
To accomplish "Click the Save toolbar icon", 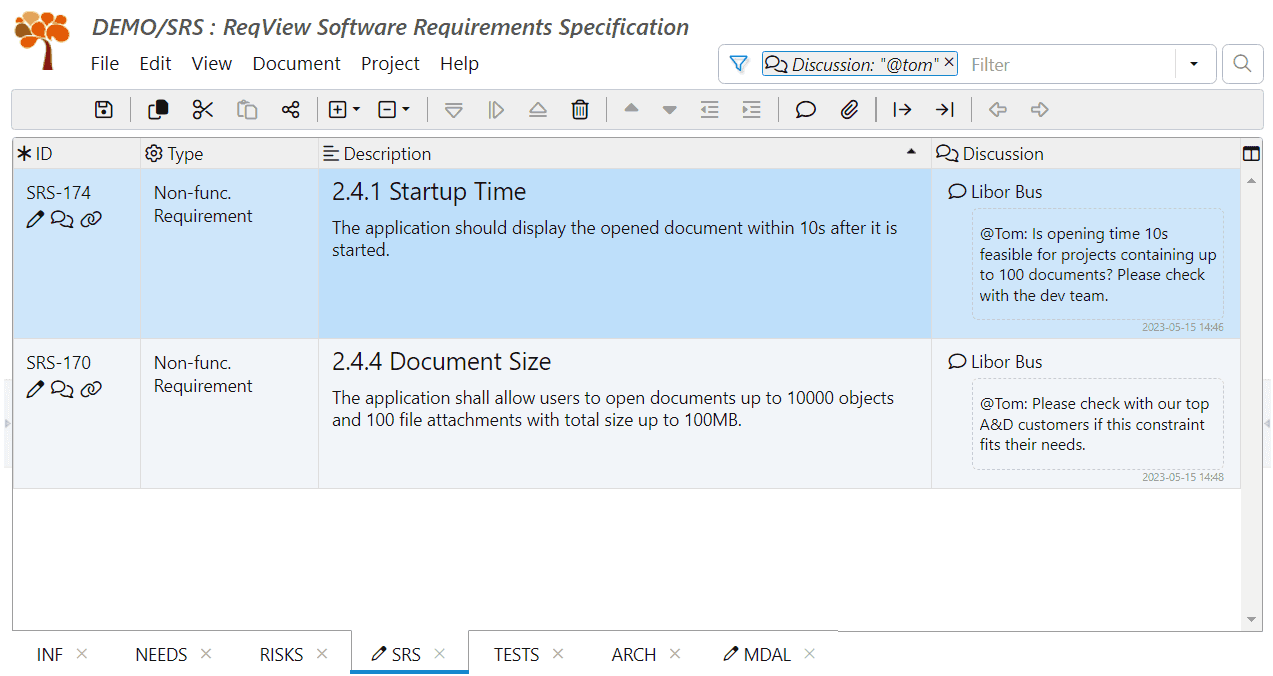I will click(x=104, y=110).
